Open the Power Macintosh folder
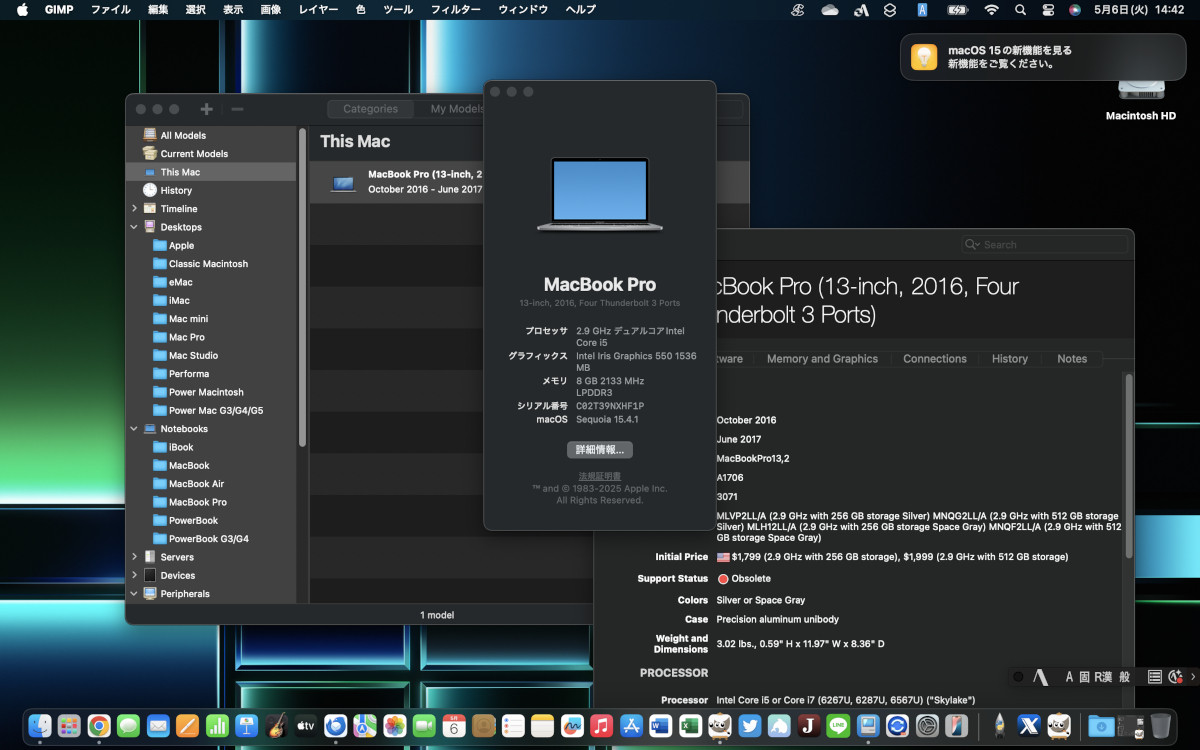Screen dimensions: 1200x750 click(206, 392)
